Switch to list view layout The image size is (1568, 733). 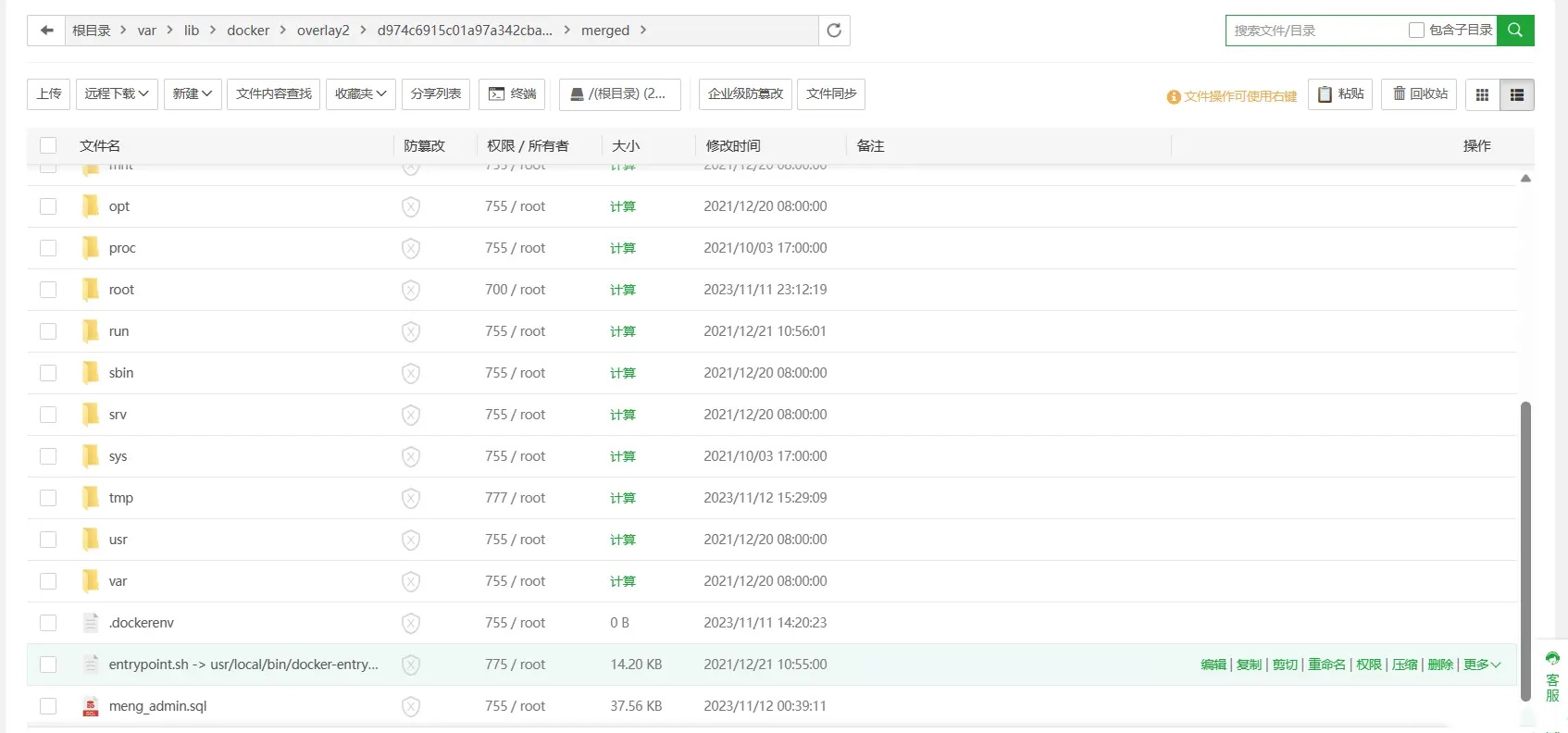[x=1517, y=94]
